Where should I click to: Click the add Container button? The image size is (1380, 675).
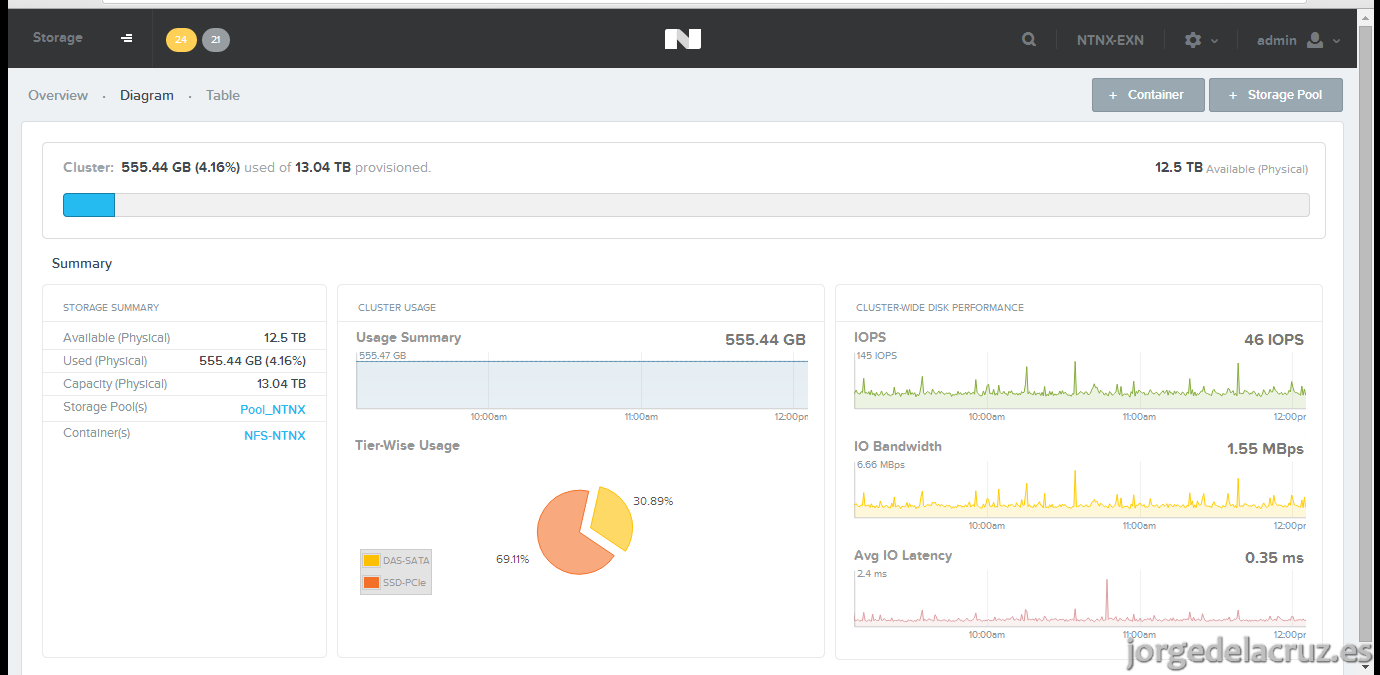point(1148,95)
